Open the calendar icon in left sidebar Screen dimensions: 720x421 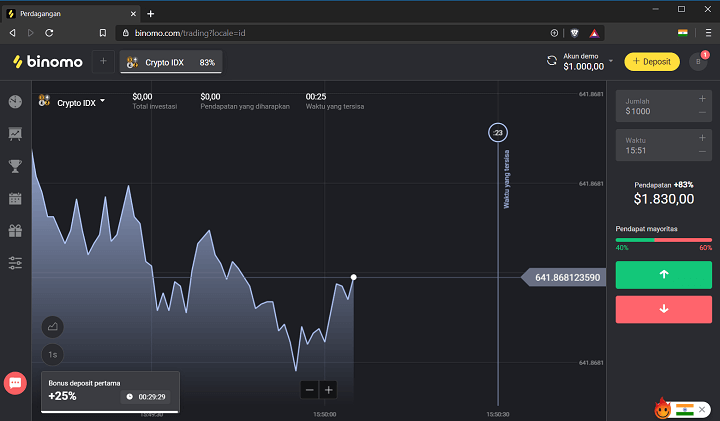coord(15,198)
